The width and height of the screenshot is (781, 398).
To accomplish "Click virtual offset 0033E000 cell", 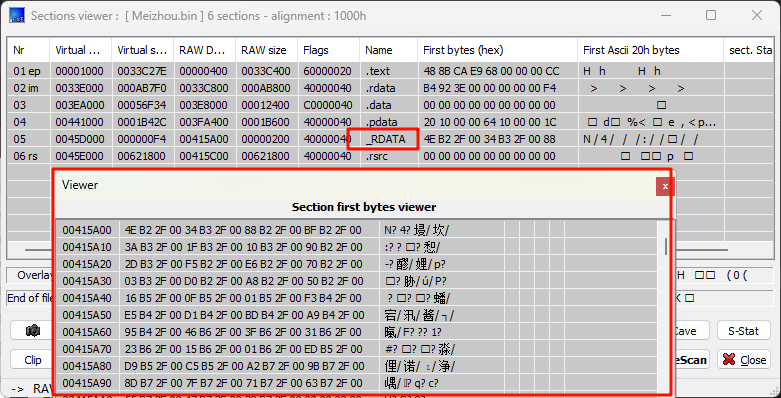I will pyautogui.click(x=80, y=88).
